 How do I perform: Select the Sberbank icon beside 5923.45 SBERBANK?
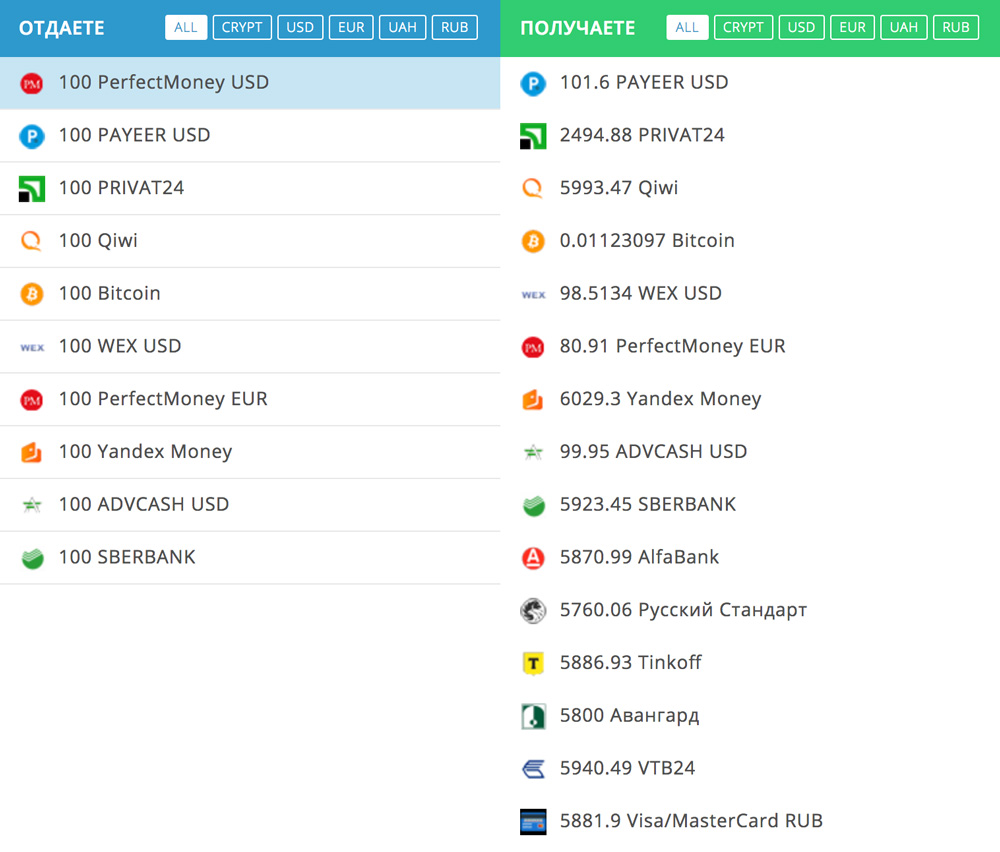click(533, 504)
